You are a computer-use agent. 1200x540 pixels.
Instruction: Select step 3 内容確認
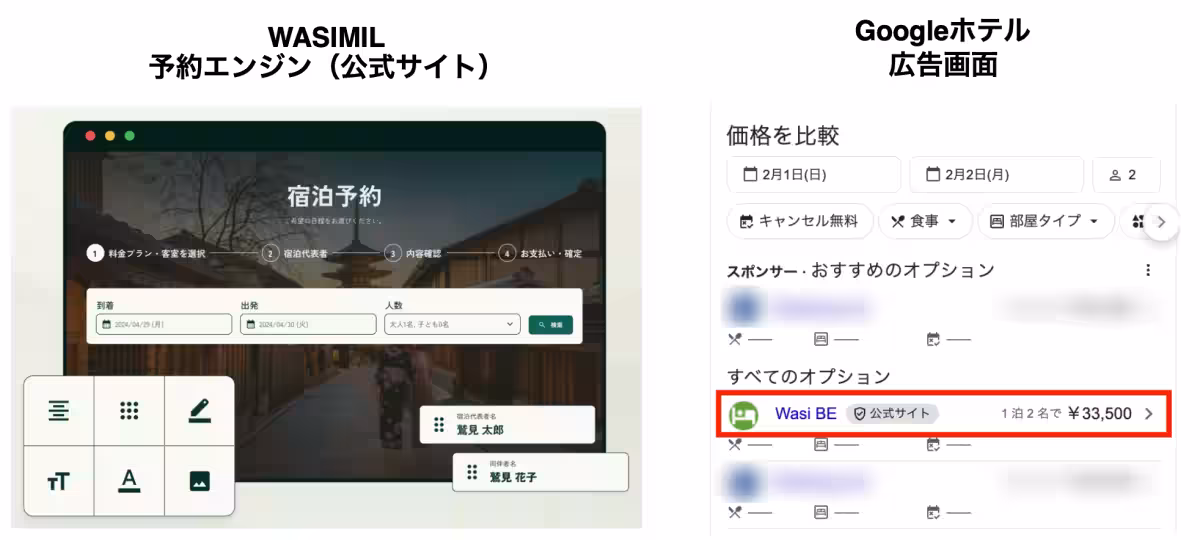click(x=413, y=254)
